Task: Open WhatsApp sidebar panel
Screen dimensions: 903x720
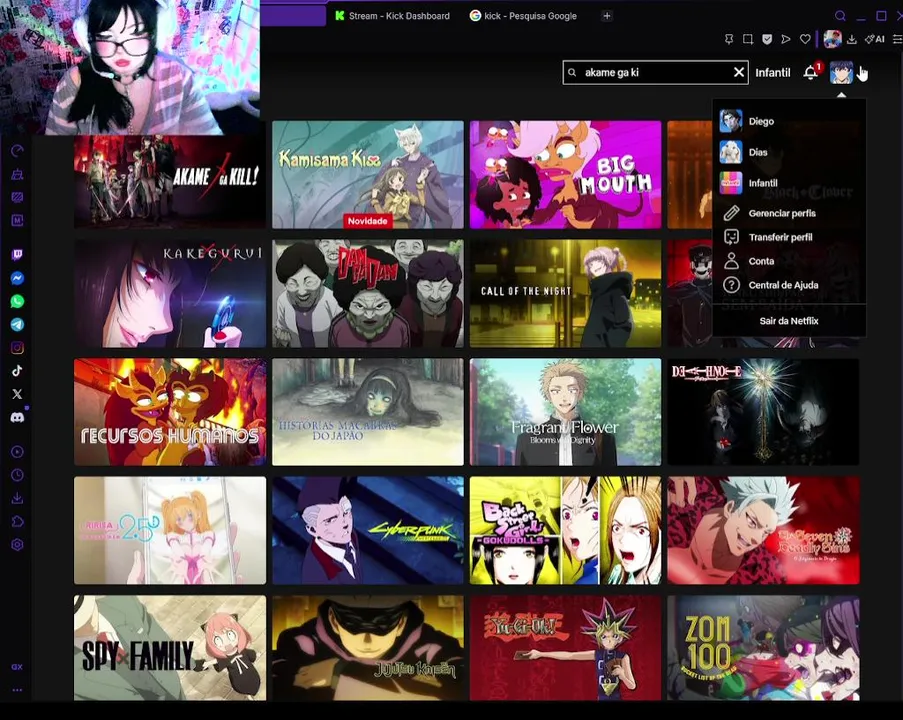Action: (17, 301)
